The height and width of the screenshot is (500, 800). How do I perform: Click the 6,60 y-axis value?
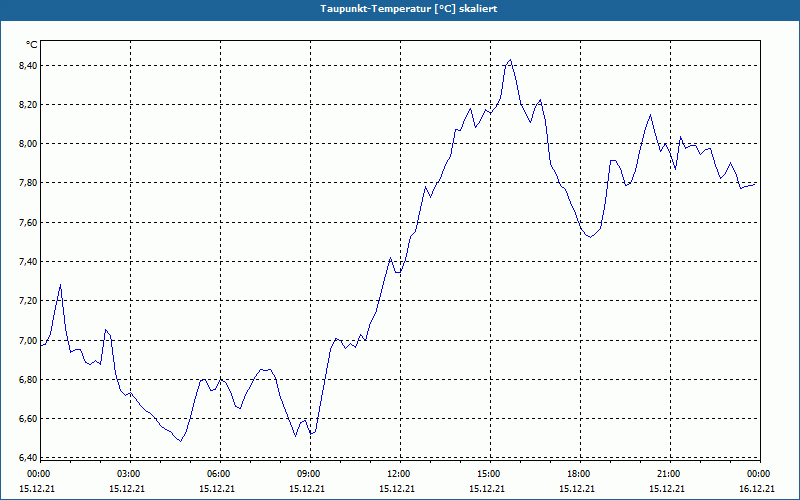pos(28,419)
